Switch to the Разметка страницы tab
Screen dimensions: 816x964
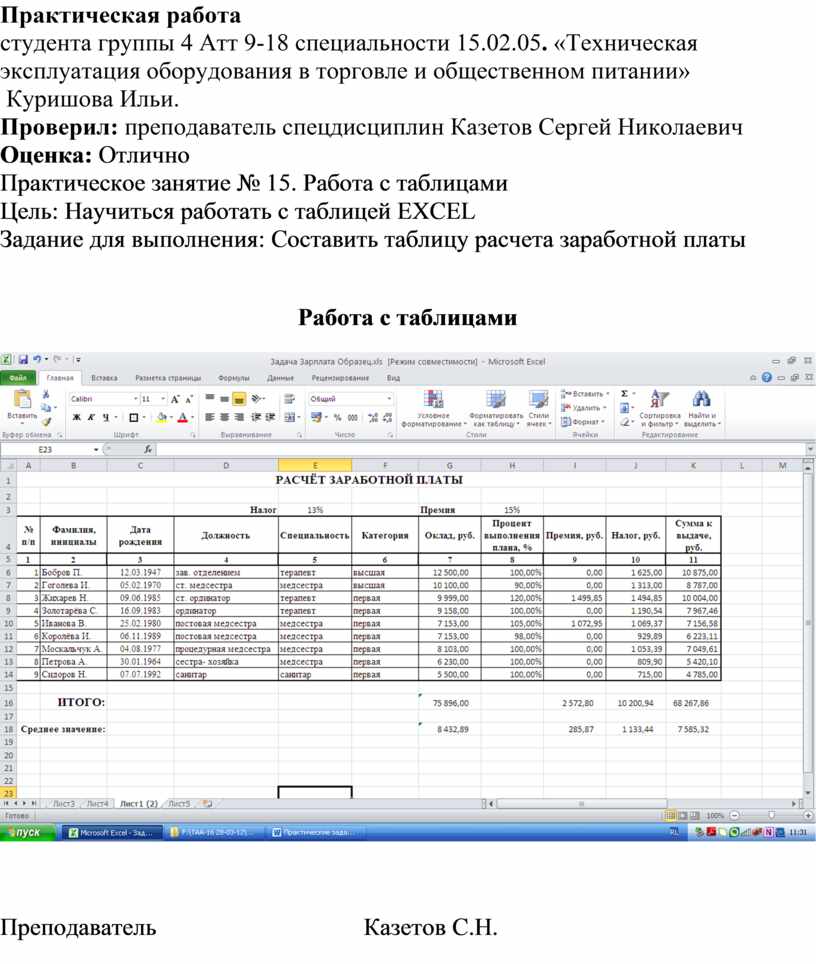[168, 377]
